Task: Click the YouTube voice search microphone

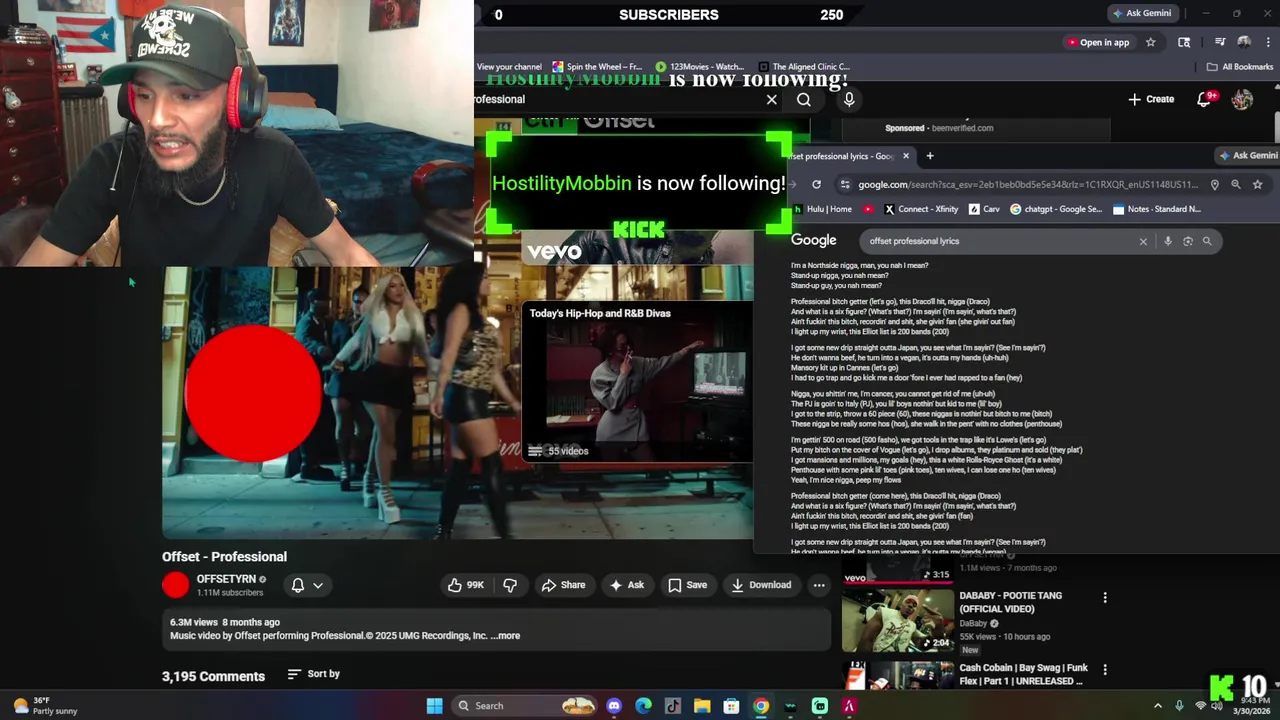Action: pyautogui.click(x=849, y=99)
